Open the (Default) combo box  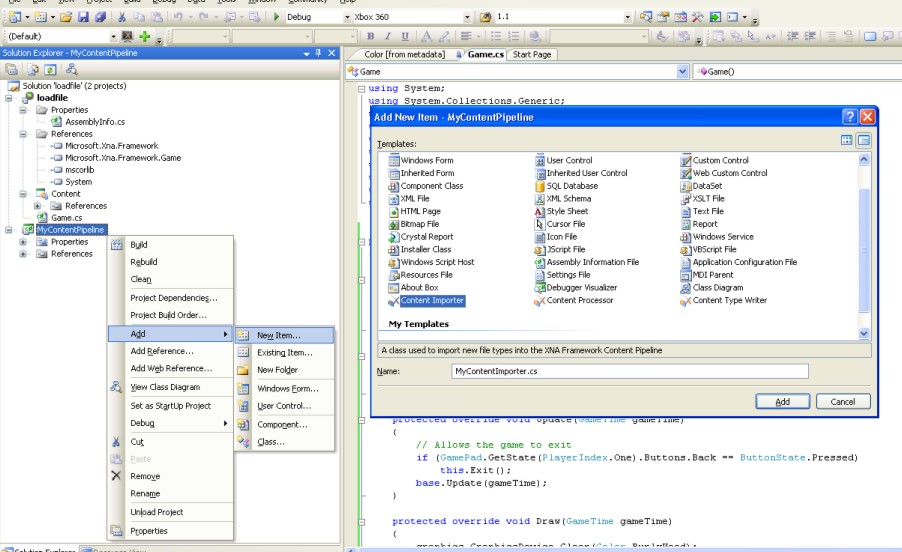point(113,37)
